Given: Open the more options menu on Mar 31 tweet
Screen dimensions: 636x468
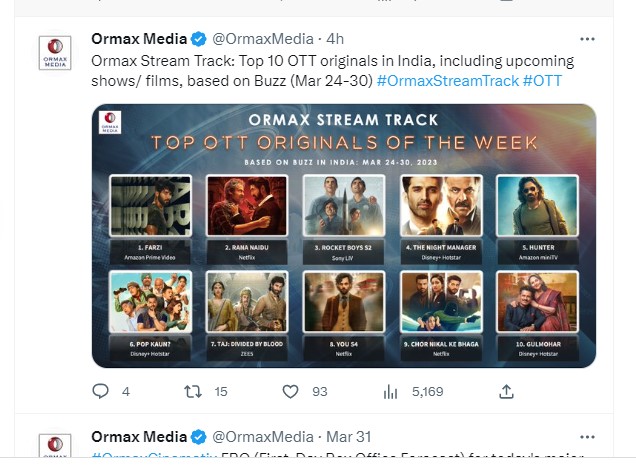Looking at the screenshot, I should [587, 437].
